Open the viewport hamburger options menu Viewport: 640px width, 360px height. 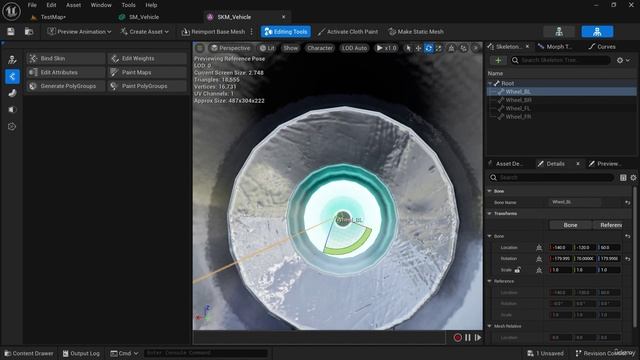pyautogui.click(x=200, y=48)
